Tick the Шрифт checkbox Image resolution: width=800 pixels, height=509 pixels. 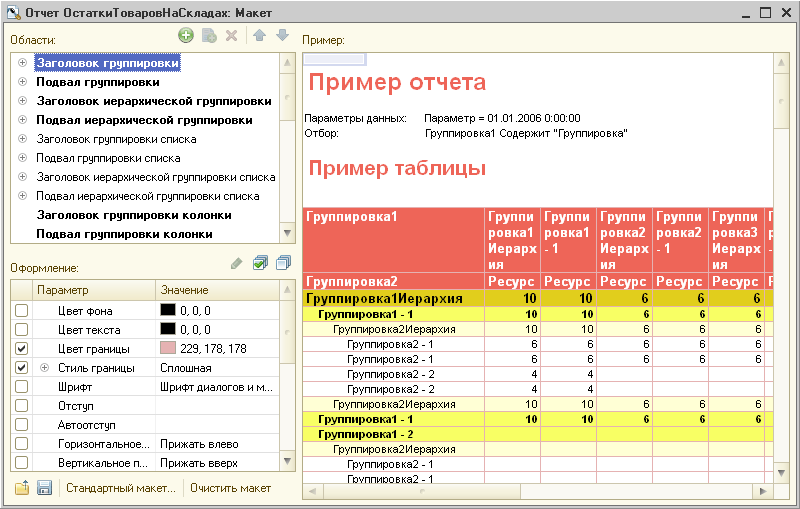click(x=22, y=386)
